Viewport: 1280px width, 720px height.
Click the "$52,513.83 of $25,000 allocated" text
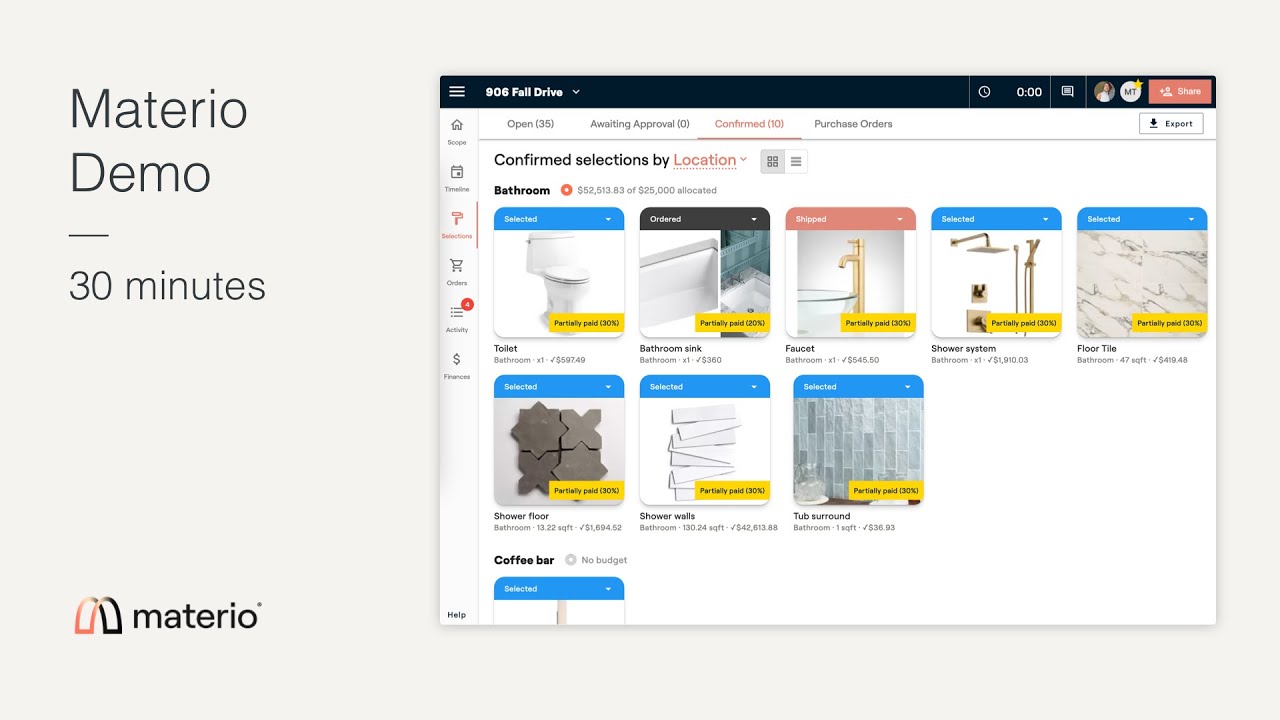coord(647,190)
